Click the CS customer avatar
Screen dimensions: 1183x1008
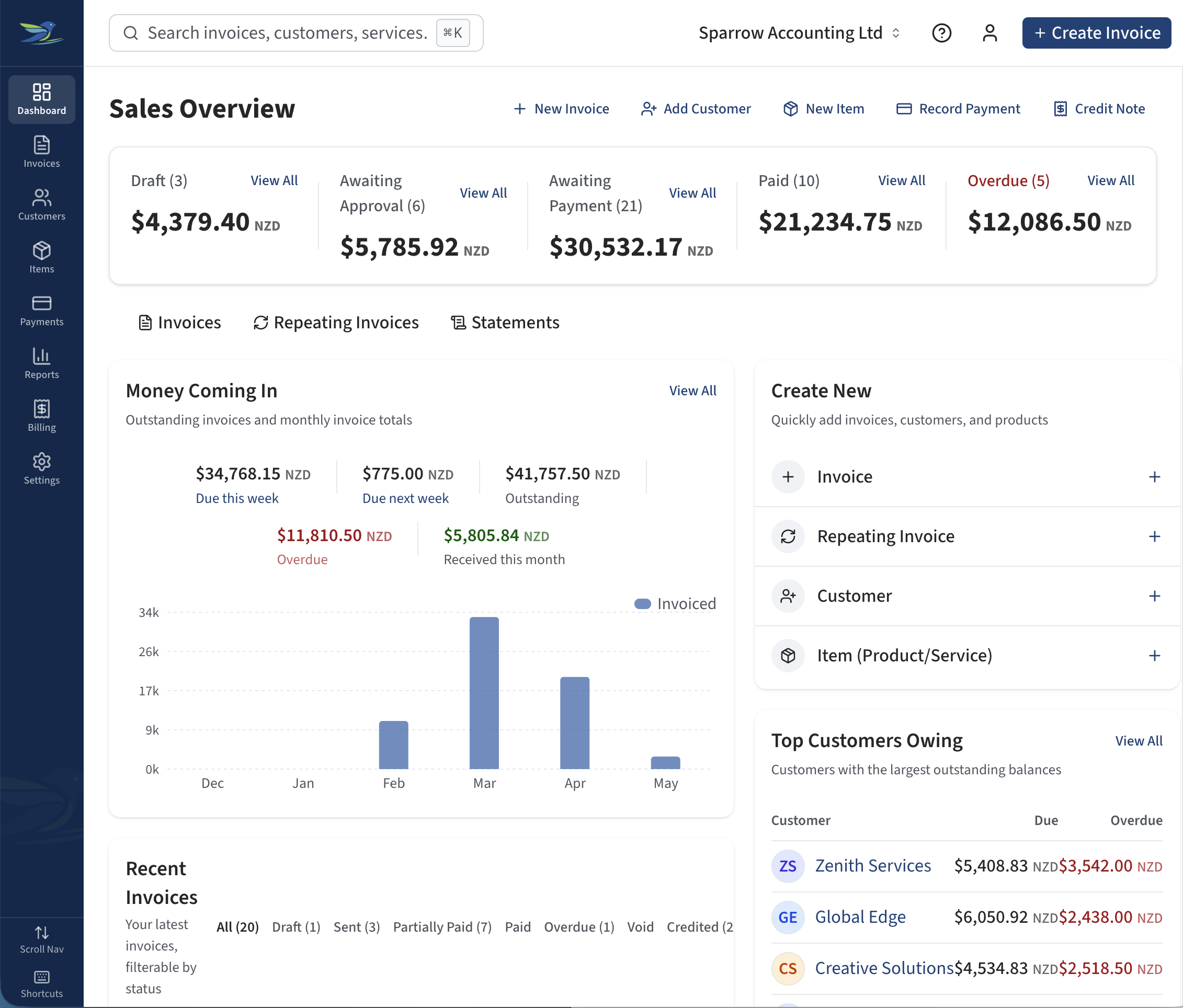[788, 968]
